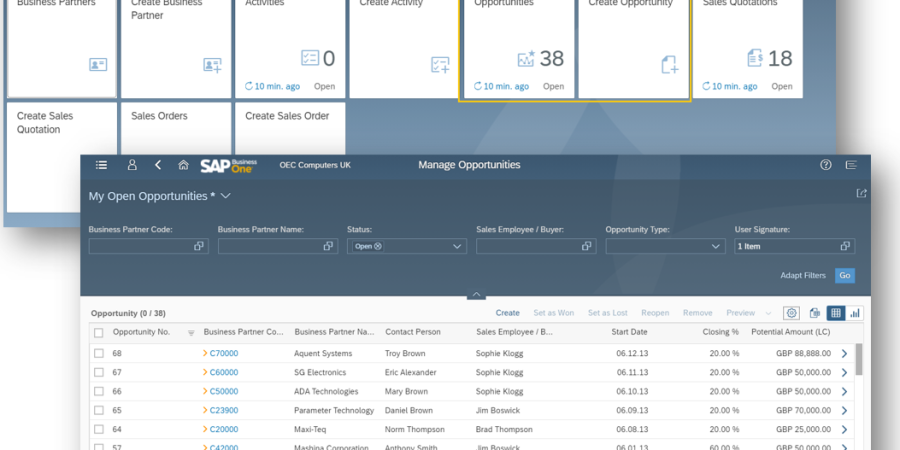Screen dimensions: 900x450
Task: Switch to table grid view
Action: 836,313
